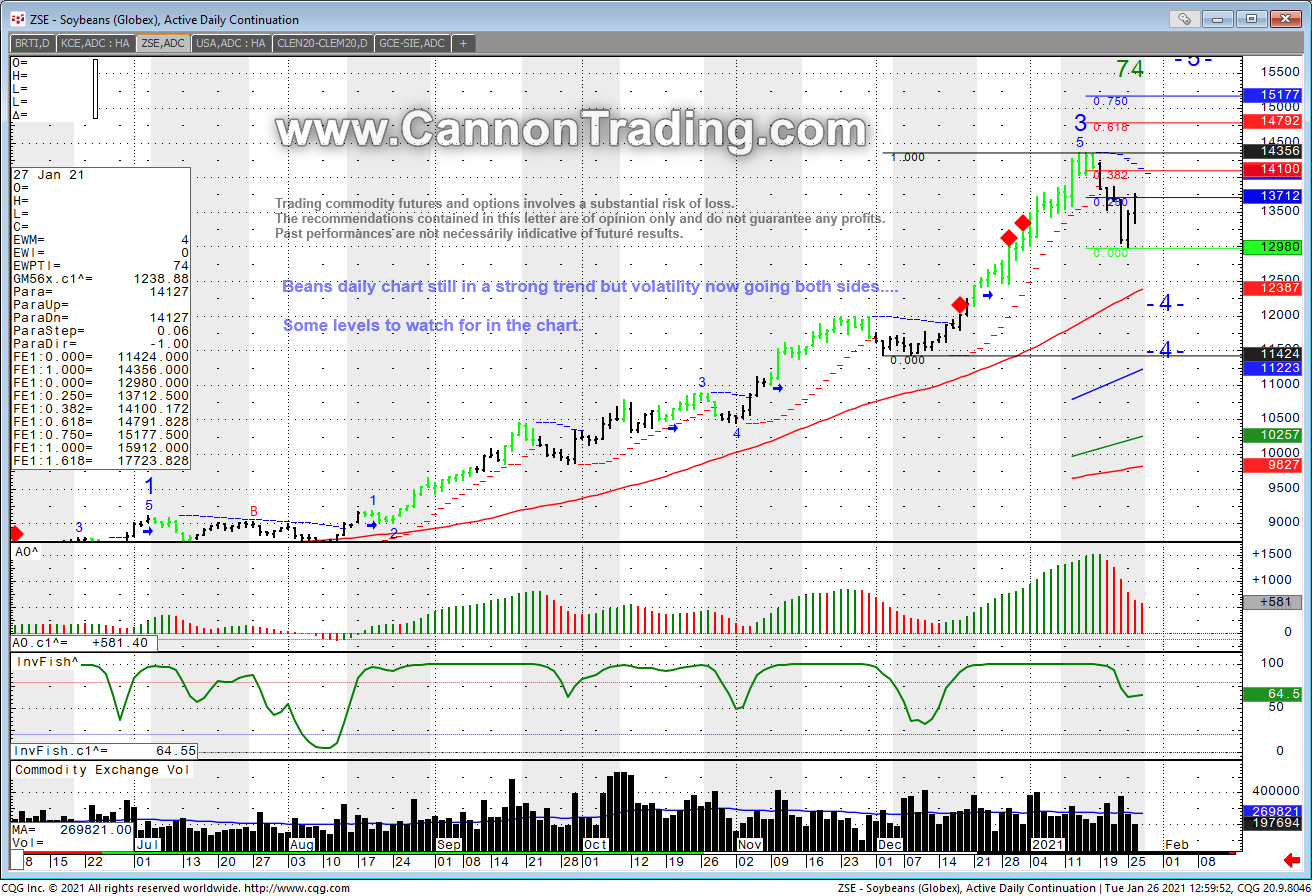This screenshot has height=896, width=1312.
Task: Click the red 14792 Fibonacci price label
Action: [1270, 121]
